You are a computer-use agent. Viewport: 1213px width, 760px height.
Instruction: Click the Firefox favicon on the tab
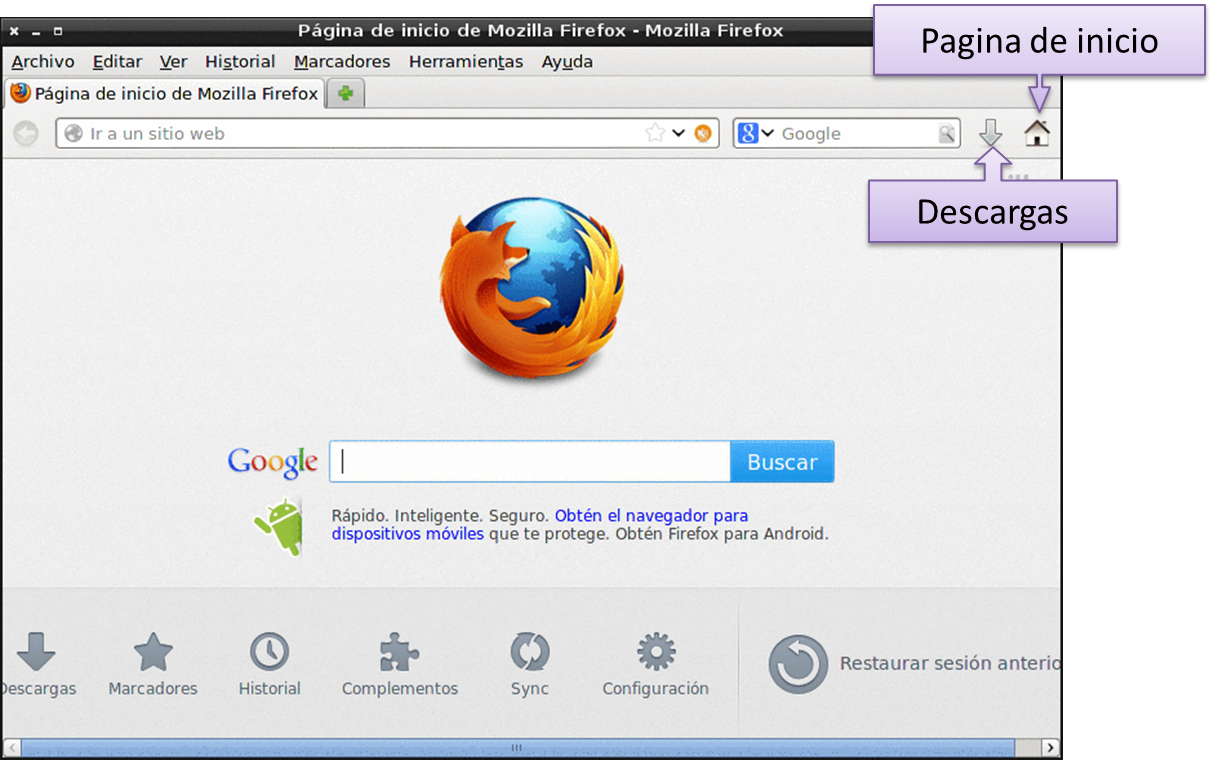pos(21,93)
